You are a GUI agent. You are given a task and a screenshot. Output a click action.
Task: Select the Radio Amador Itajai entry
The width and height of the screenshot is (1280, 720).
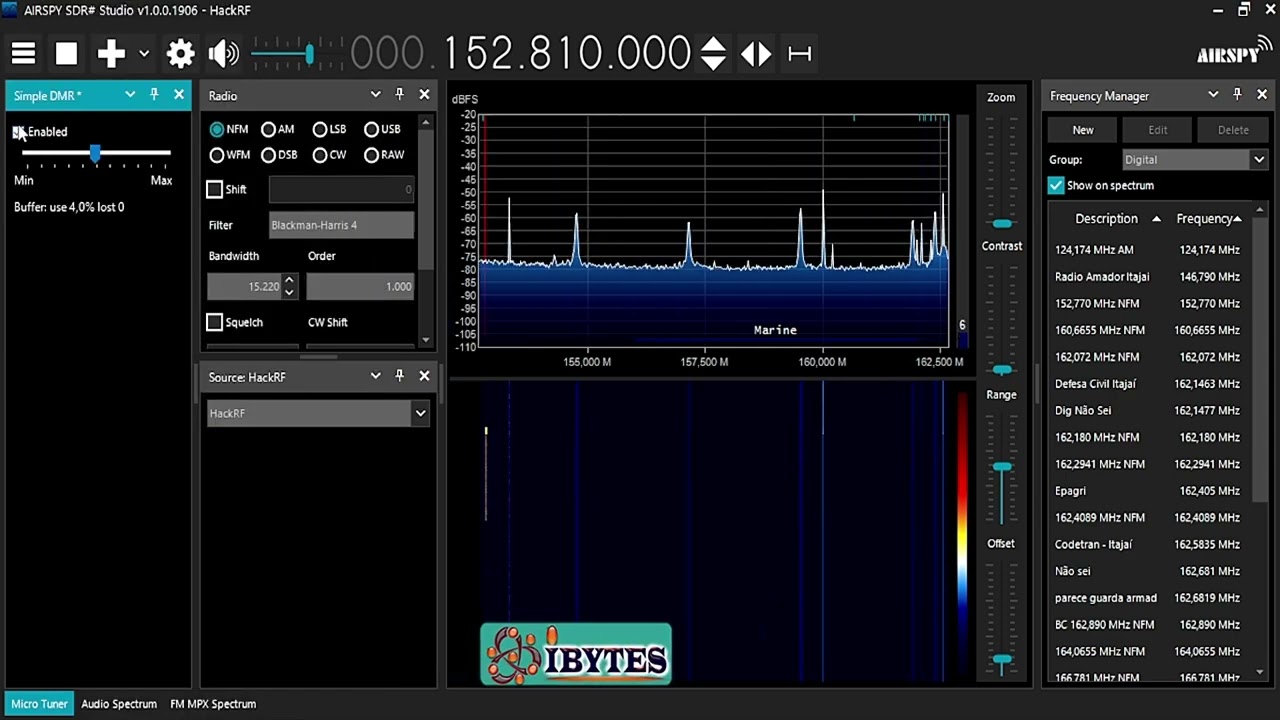(1148, 277)
